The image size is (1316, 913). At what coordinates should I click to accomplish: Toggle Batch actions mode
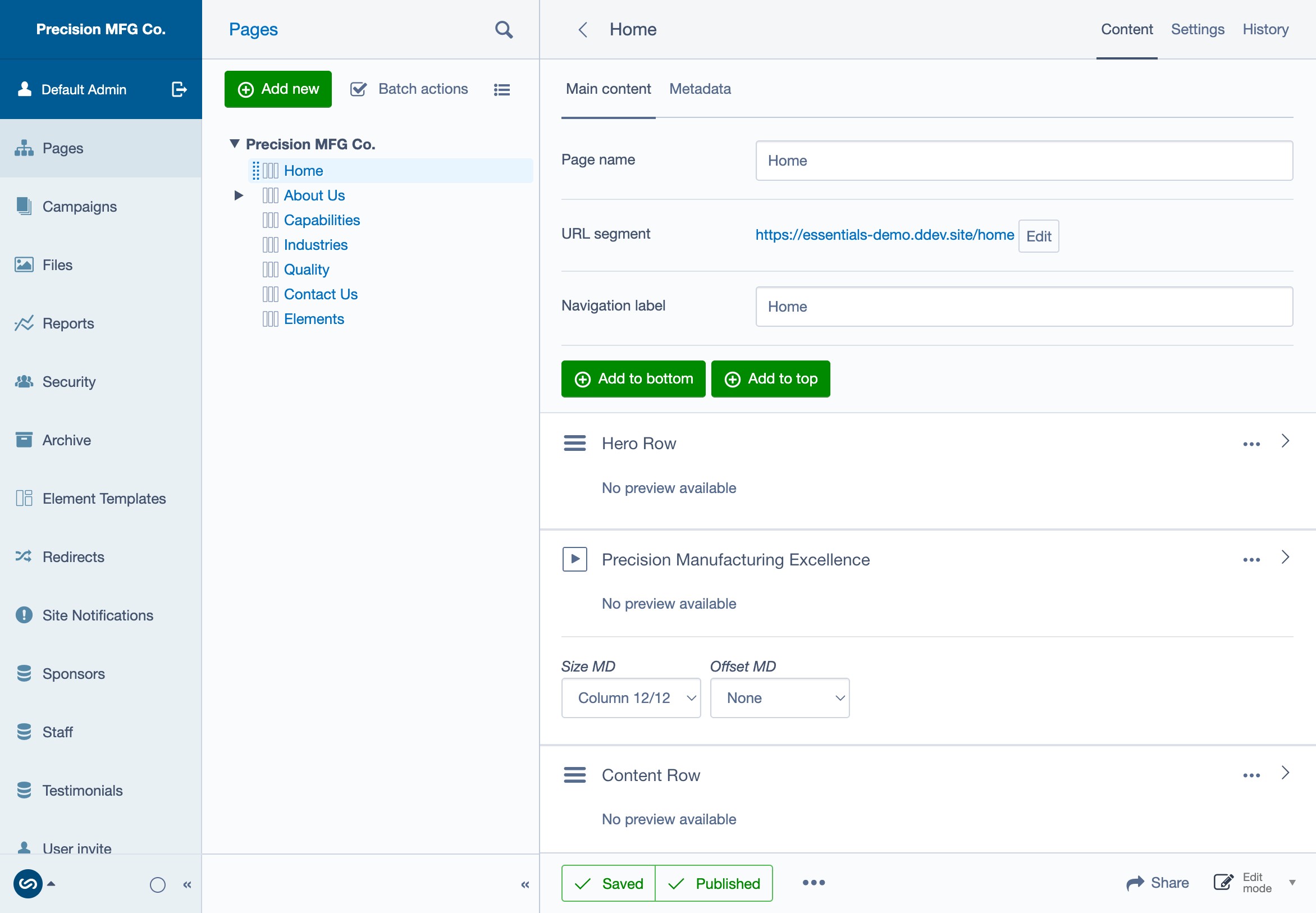pos(409,89)
